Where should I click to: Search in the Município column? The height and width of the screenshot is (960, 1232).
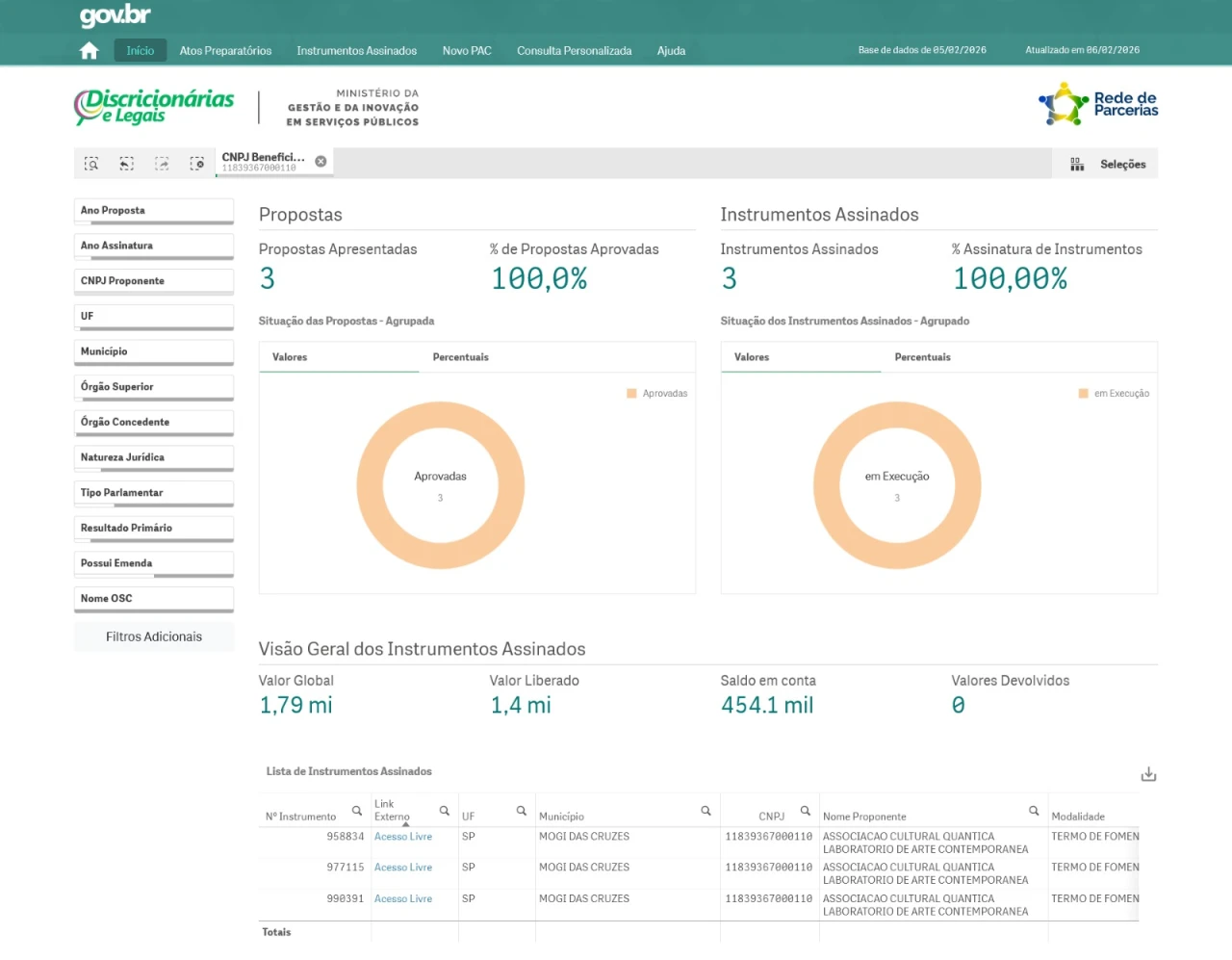[706, 811]
